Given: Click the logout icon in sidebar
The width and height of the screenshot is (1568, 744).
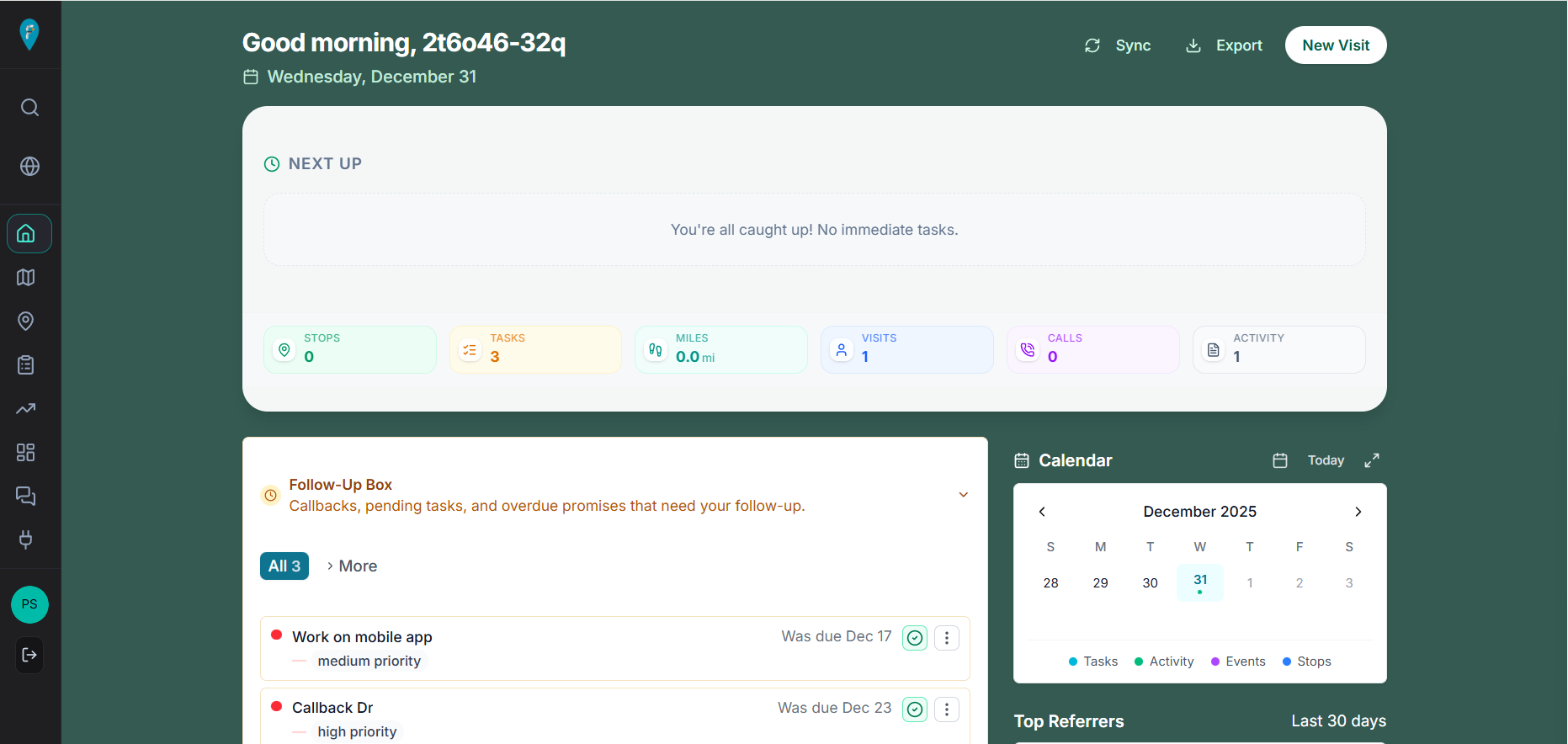Looking at the screenshot, I should (x=29, y=655).
